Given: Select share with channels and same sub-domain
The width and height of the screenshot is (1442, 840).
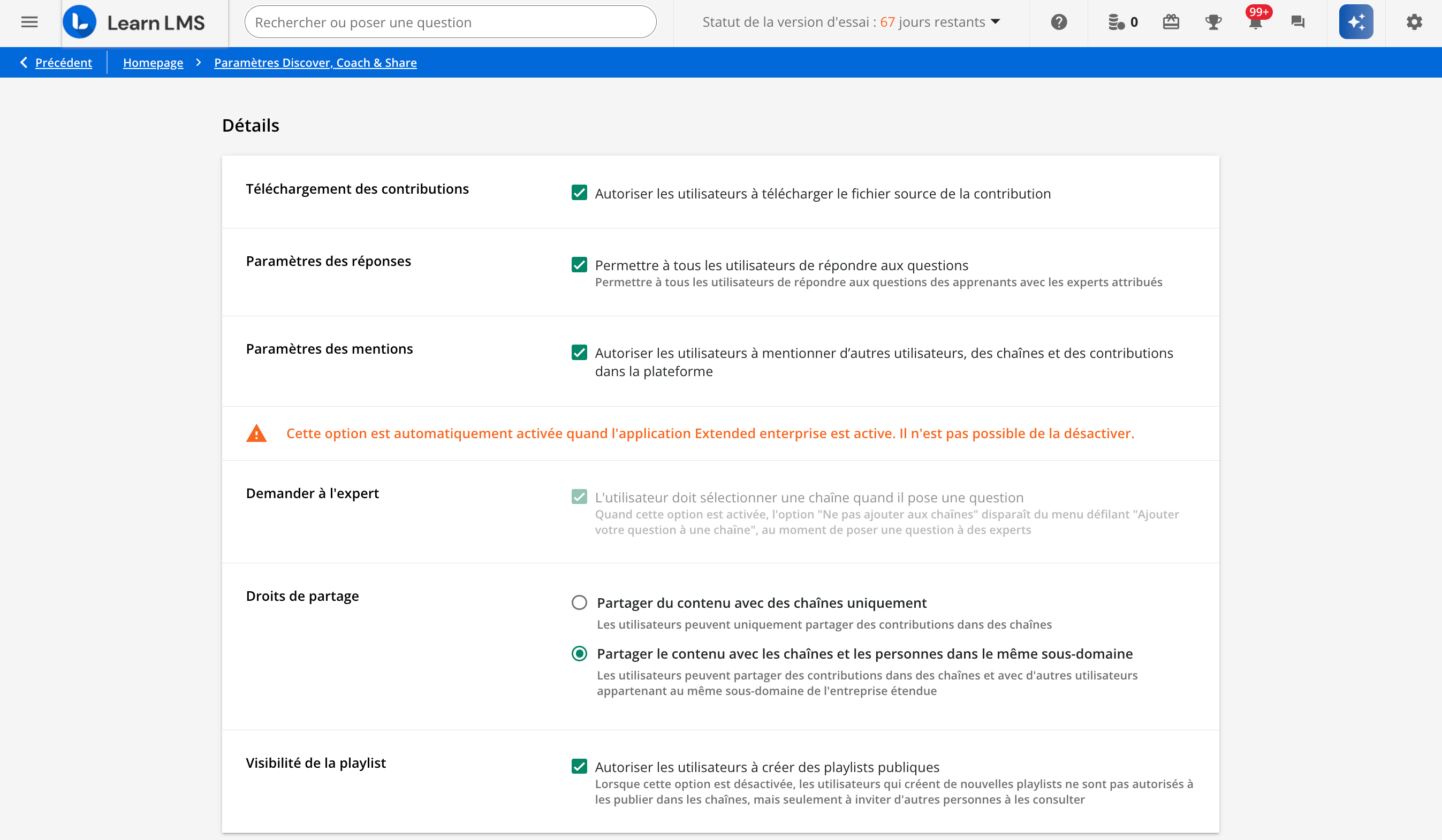Looking at the screenshot, I should 579,654.
